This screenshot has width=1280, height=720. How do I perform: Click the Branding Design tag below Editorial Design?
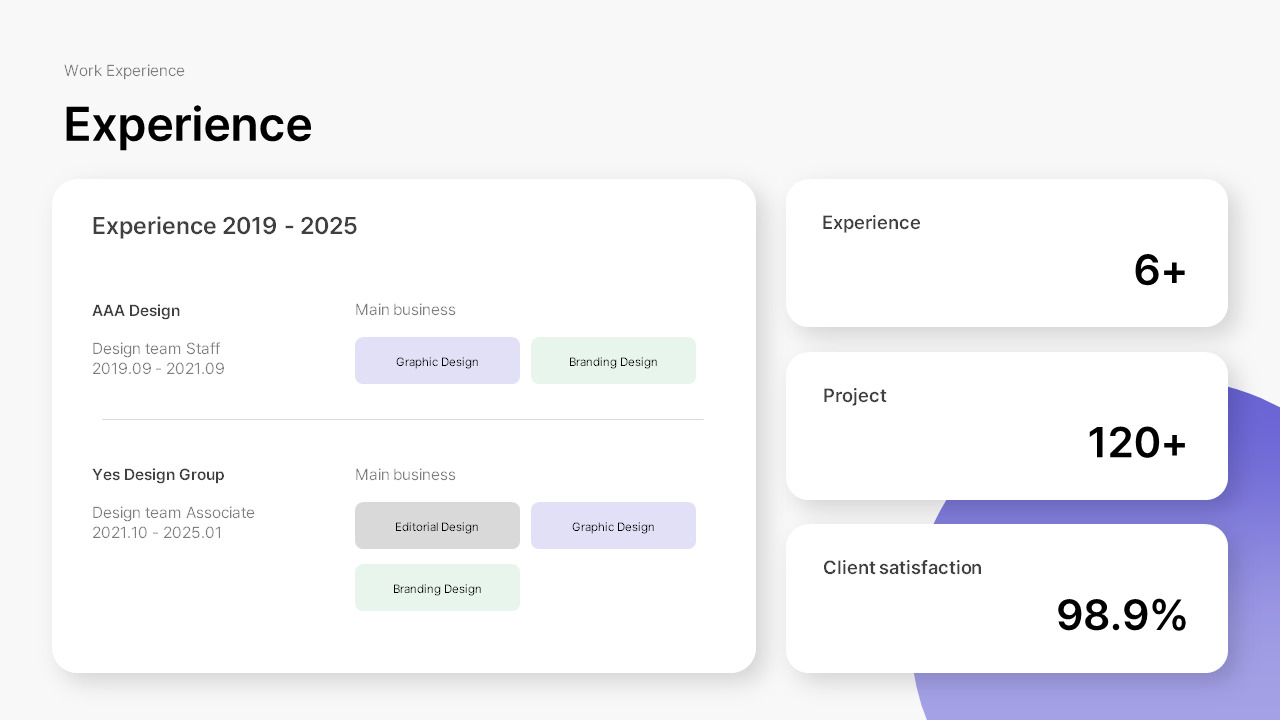click(437, 588)
